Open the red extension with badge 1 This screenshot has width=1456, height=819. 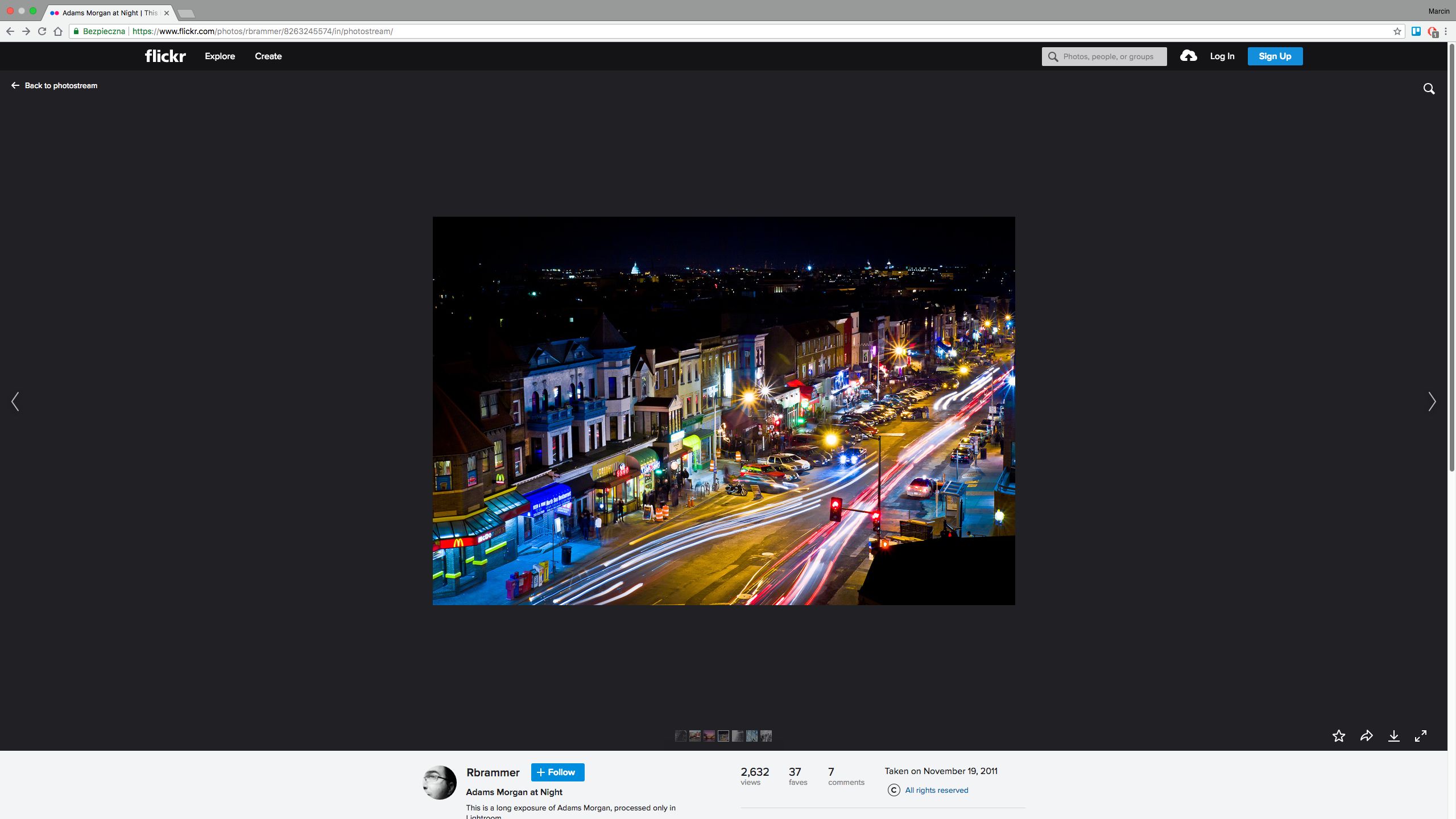[1432, 32]
